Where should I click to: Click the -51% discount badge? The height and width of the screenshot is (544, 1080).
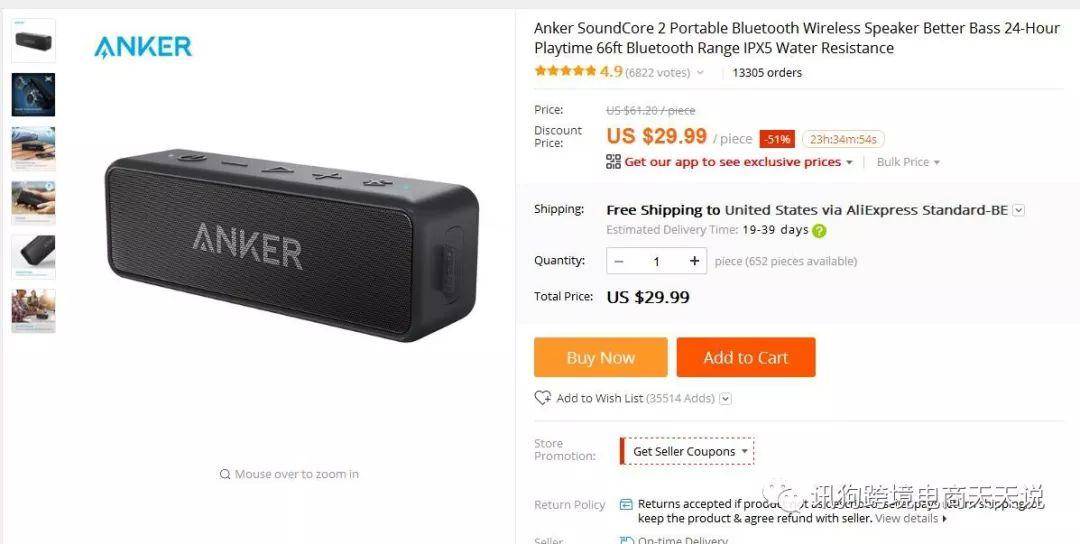[777, 139]
